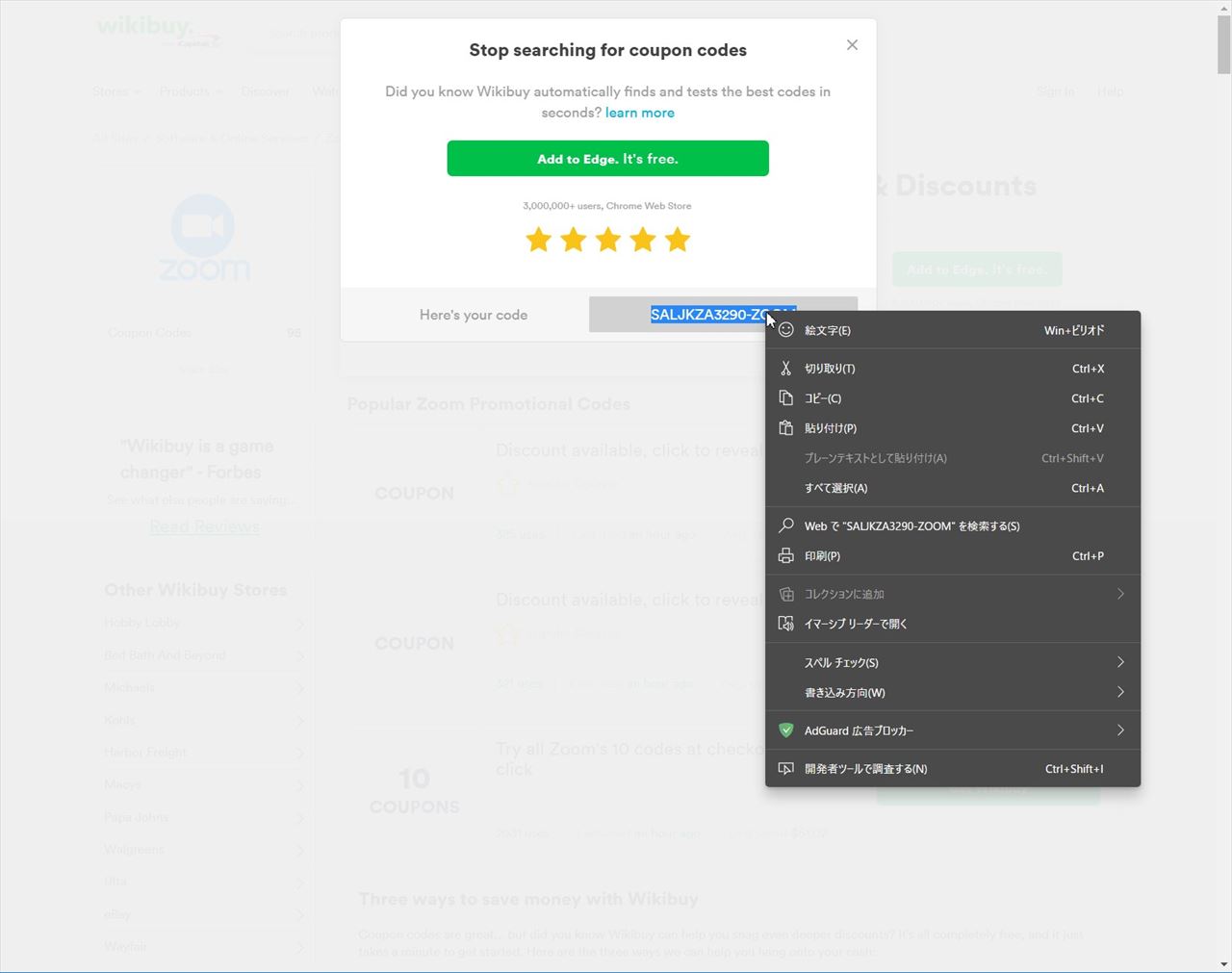Select the emoji menu entry icon

click(786, 330)
